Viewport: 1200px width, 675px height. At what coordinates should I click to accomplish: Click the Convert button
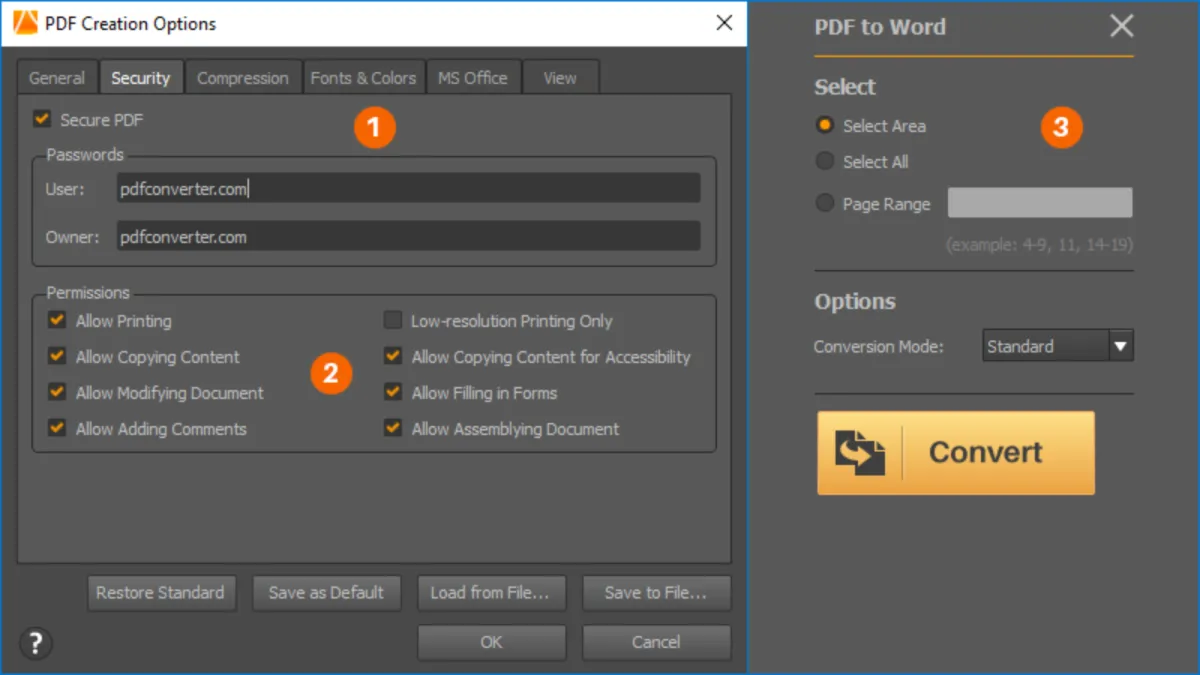(955, 452)
